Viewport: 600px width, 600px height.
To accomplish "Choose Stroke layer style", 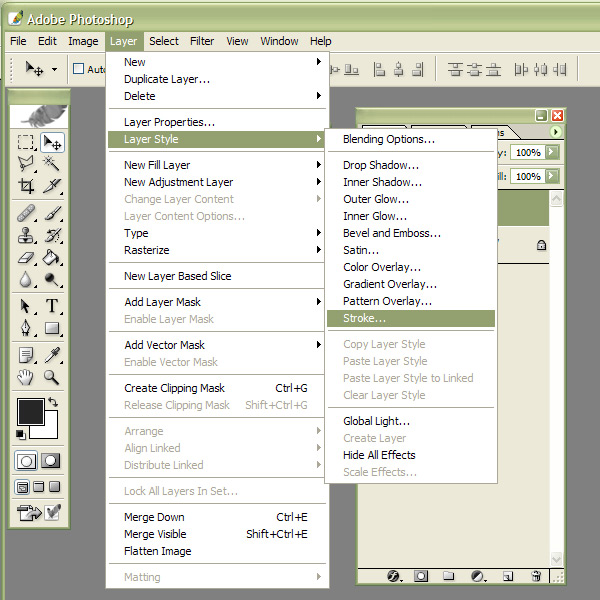I will [x=411, y=318].
